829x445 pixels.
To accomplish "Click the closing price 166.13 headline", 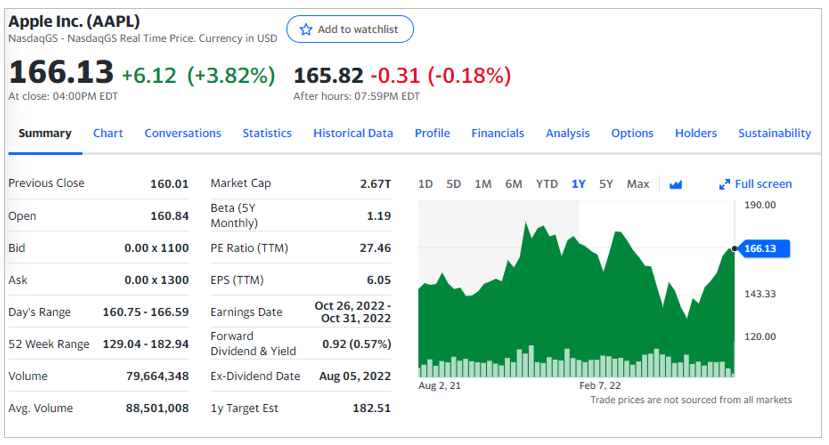I will click(x=61, y=72).
